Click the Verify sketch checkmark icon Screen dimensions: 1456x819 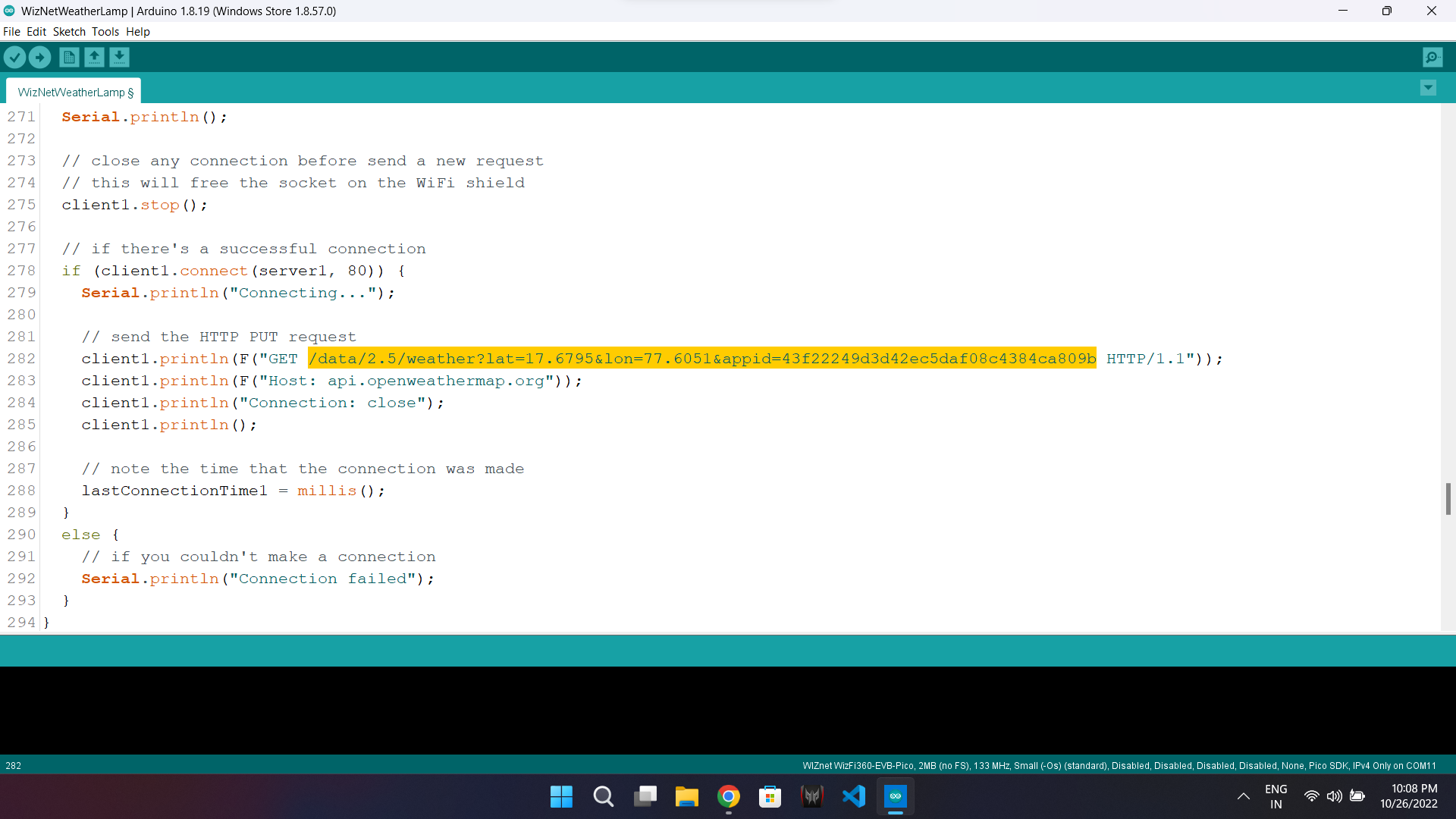click(14, 57)
